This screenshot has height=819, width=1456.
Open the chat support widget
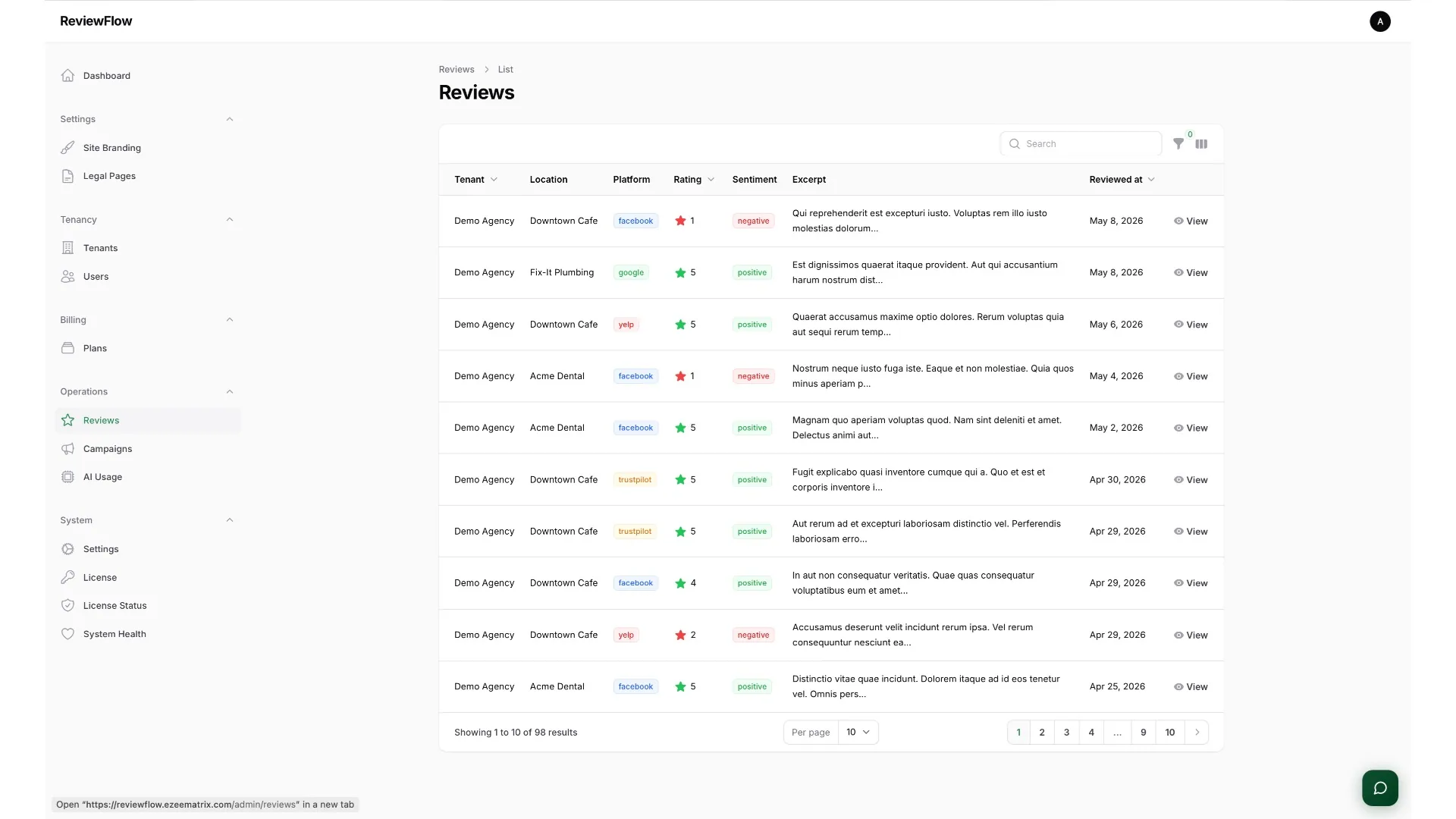[x=1380, y=788]
